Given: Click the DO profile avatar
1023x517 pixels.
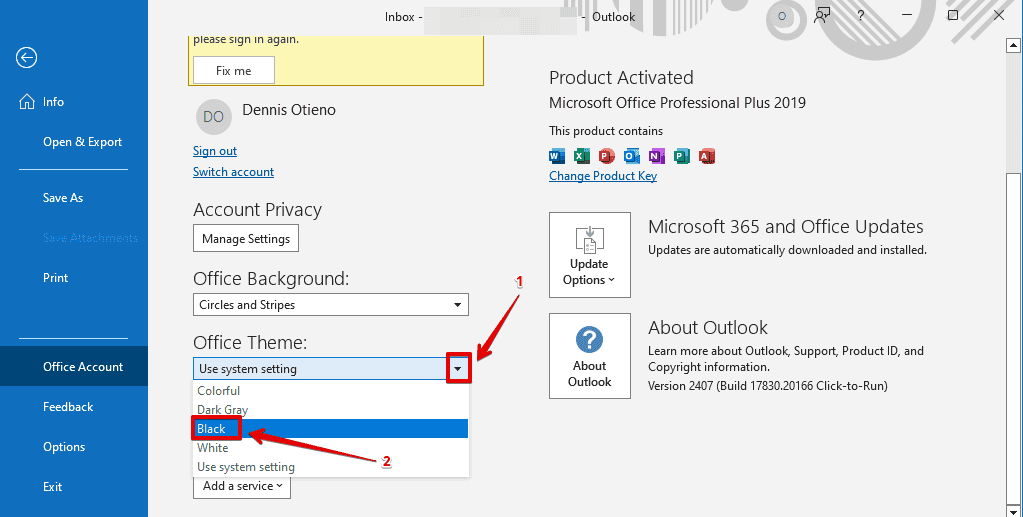Looking at the screenshot, I should (x=213, y=117).
